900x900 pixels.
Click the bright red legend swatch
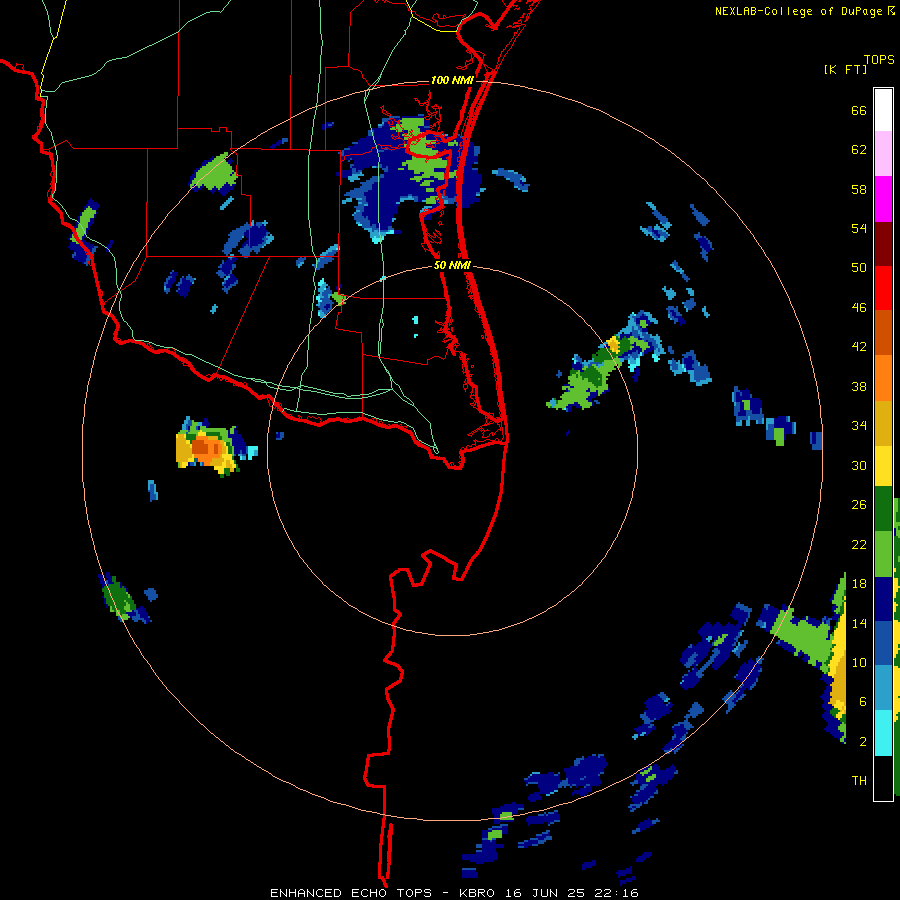point(883,288)
